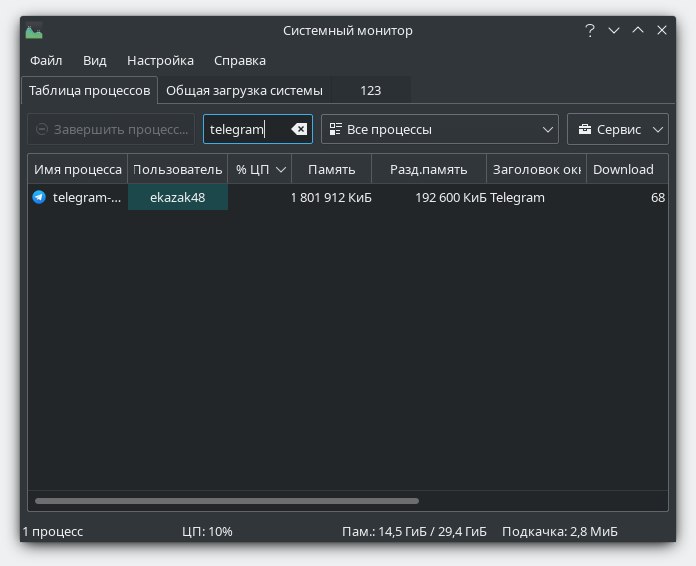Click the Подкачка: 2,8 МиБ status entry

coord(560,531)
